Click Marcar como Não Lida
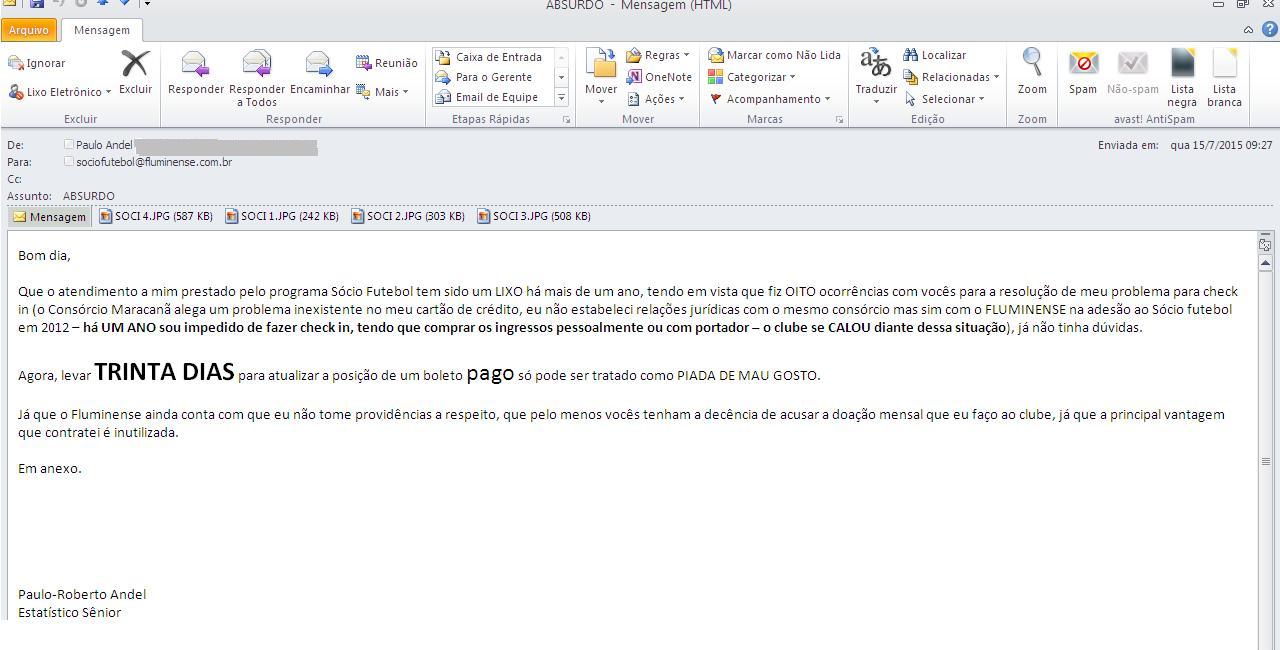The width and height of the screenshot is (1280, 650). click(775, 55)
